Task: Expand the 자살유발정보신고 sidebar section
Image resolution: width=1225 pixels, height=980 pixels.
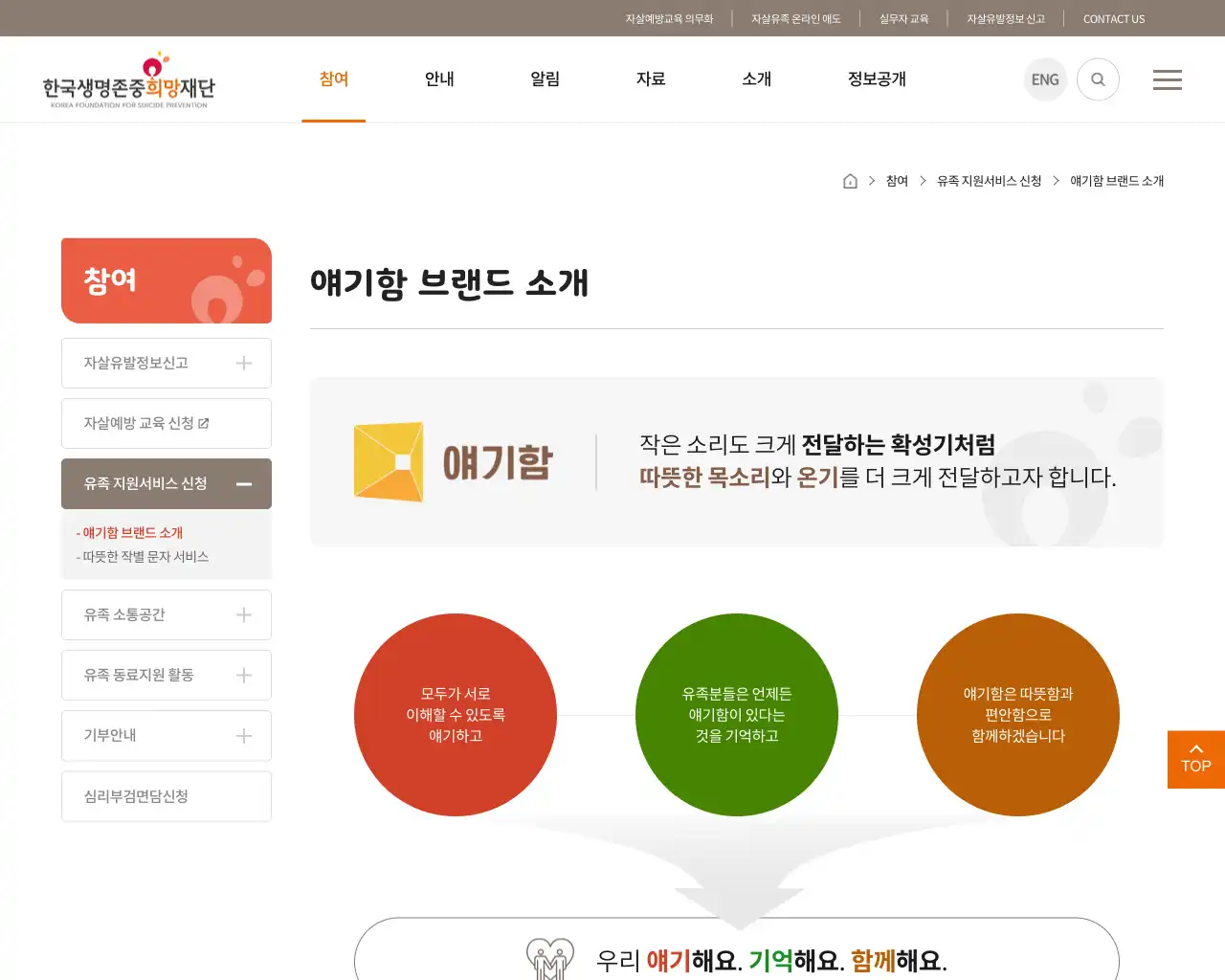Action: click(x=166, y=363)
